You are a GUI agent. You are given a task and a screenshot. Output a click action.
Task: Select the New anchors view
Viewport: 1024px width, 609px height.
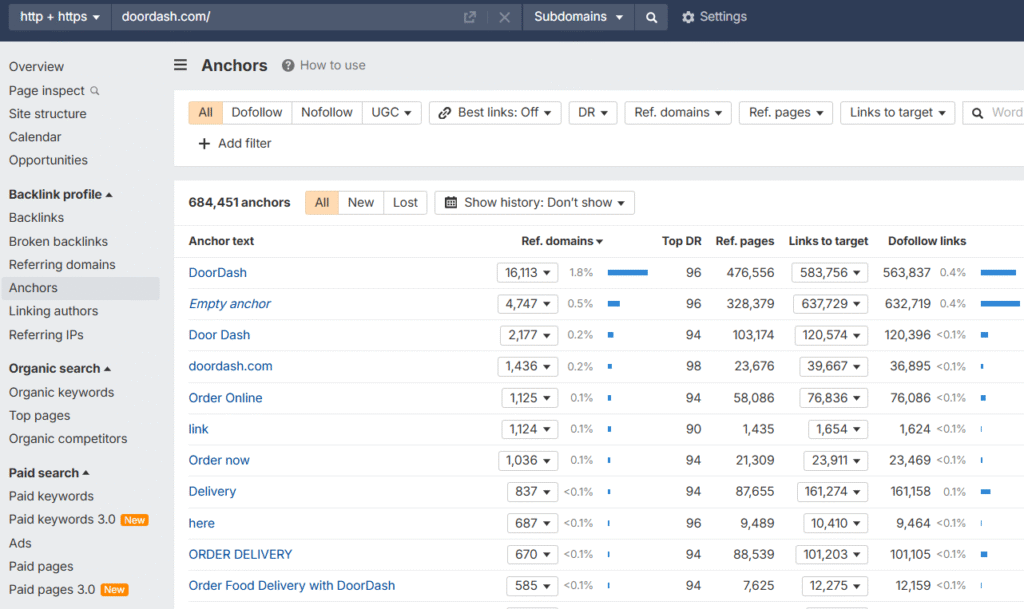(x=360, y=202)
